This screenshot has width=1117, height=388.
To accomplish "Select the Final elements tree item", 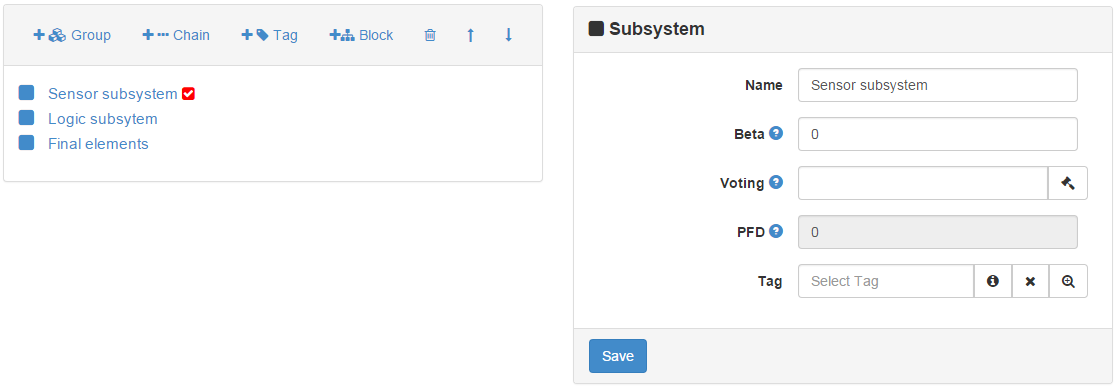I will pos(98,144).
